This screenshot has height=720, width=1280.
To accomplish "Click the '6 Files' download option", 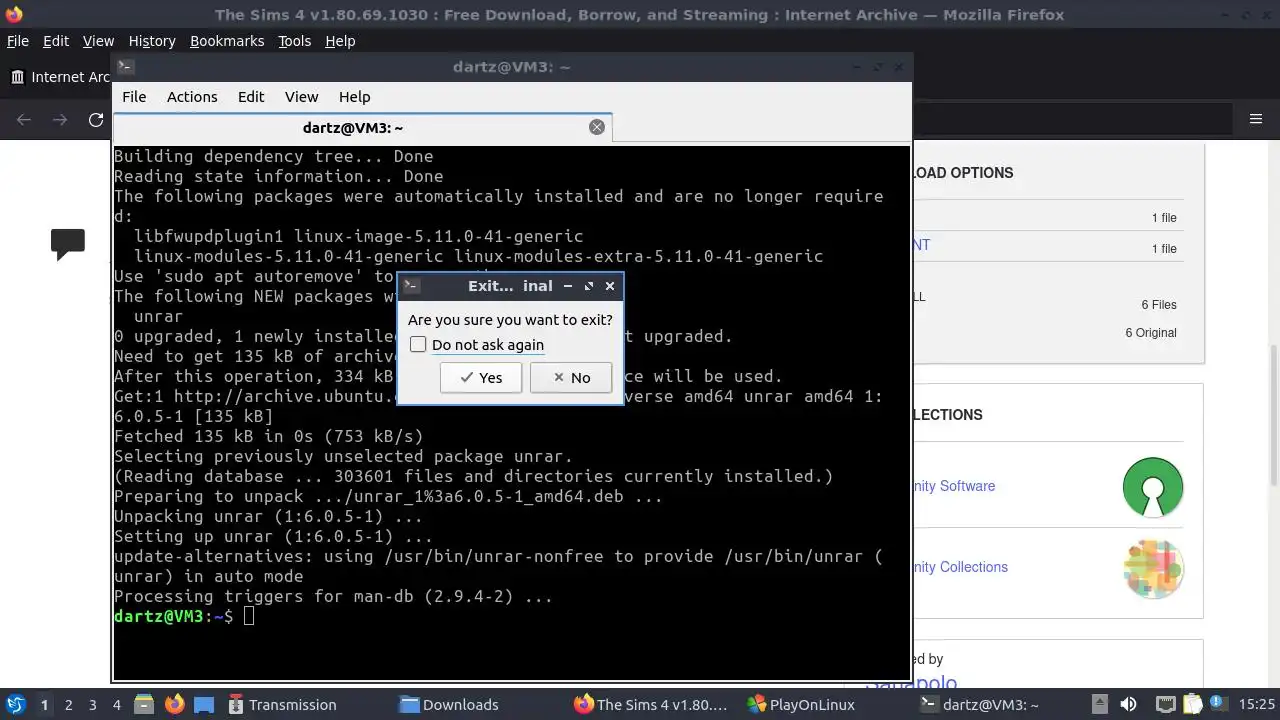I will point(1159,305).
